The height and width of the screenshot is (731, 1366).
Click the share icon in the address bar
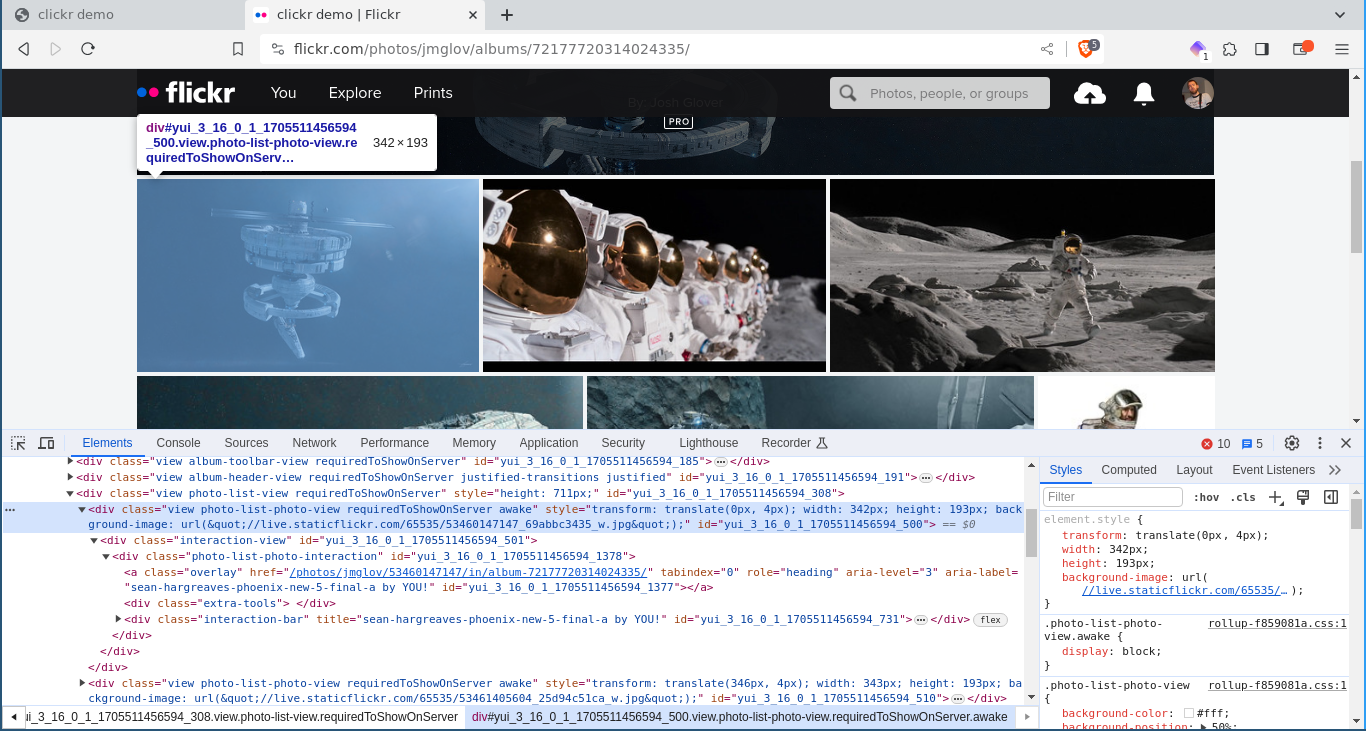1047,49
